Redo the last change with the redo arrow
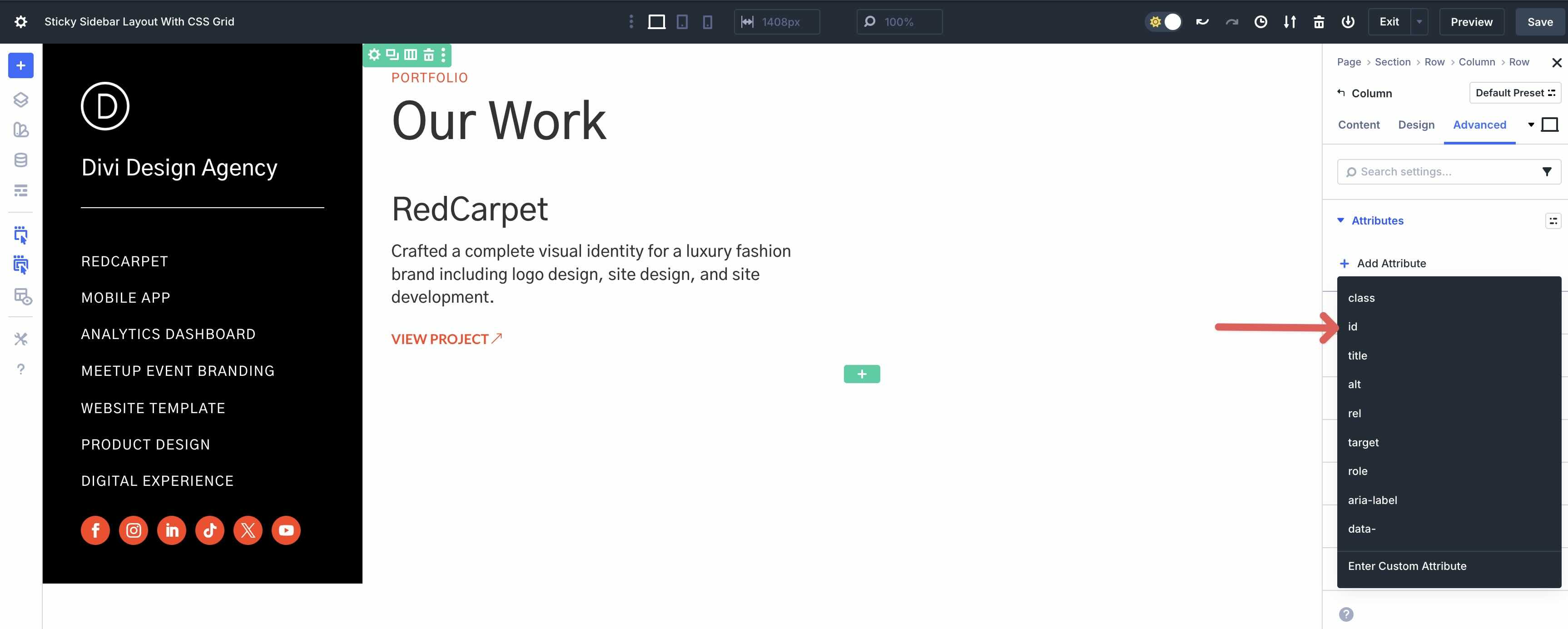 (1231, 21)
